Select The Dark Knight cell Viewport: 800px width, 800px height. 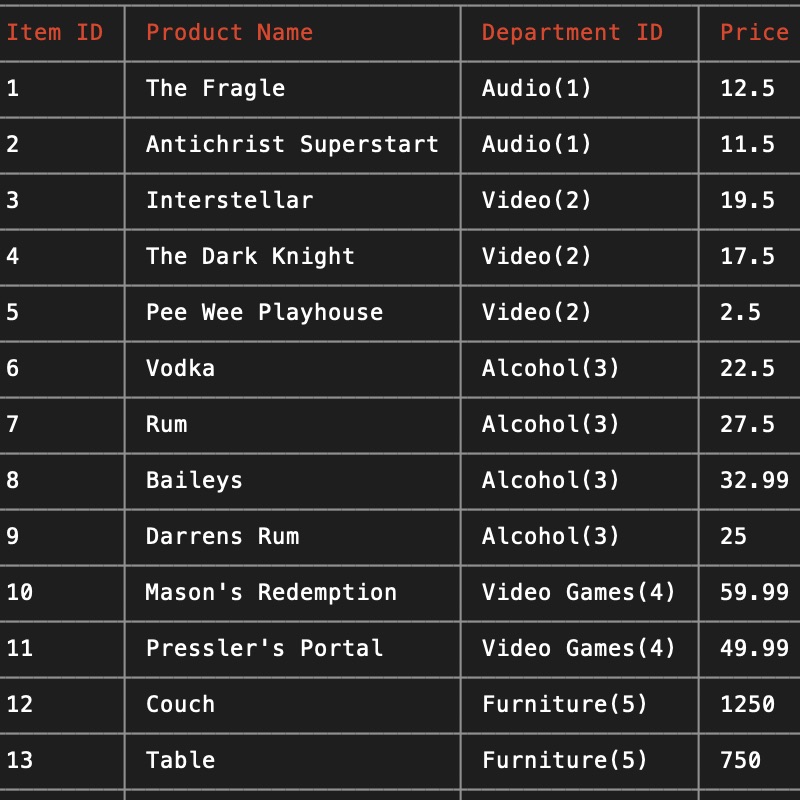(x=250, y=256)
